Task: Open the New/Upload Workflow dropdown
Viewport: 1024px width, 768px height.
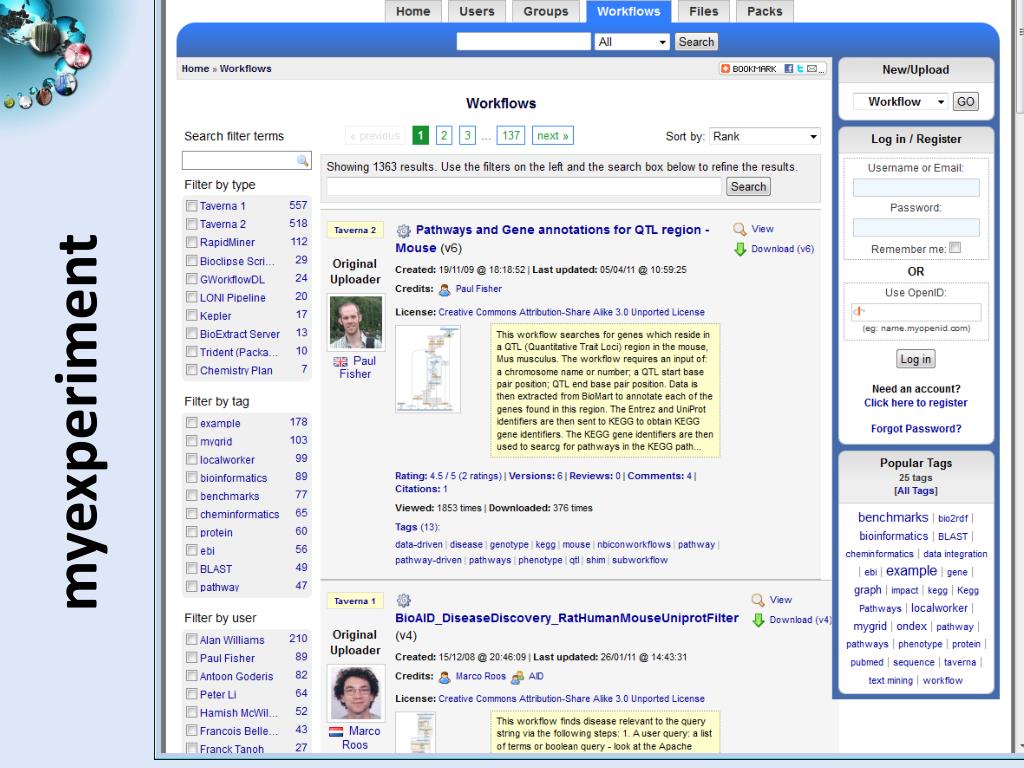Action: pyautogui.click(x=901, y=101)
